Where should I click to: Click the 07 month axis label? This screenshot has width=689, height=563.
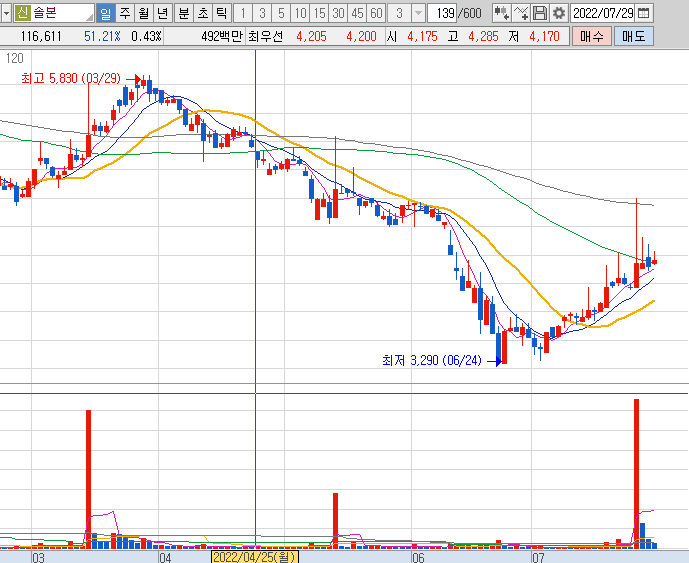click(x=538, y=558)
